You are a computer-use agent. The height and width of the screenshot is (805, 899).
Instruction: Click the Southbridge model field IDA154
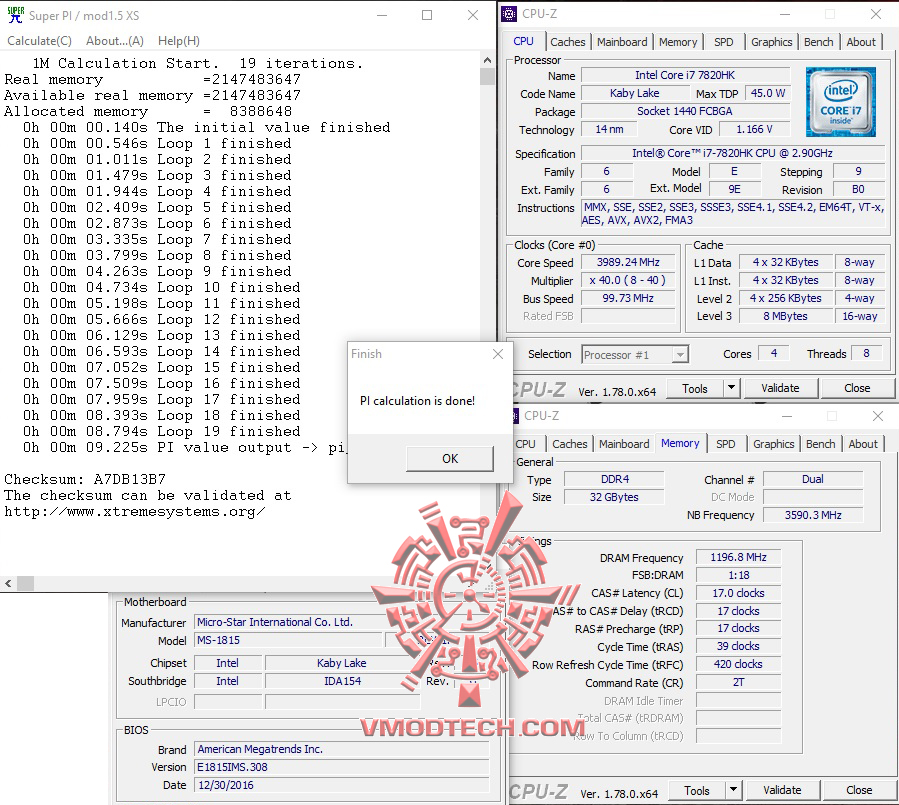point(343,681)
